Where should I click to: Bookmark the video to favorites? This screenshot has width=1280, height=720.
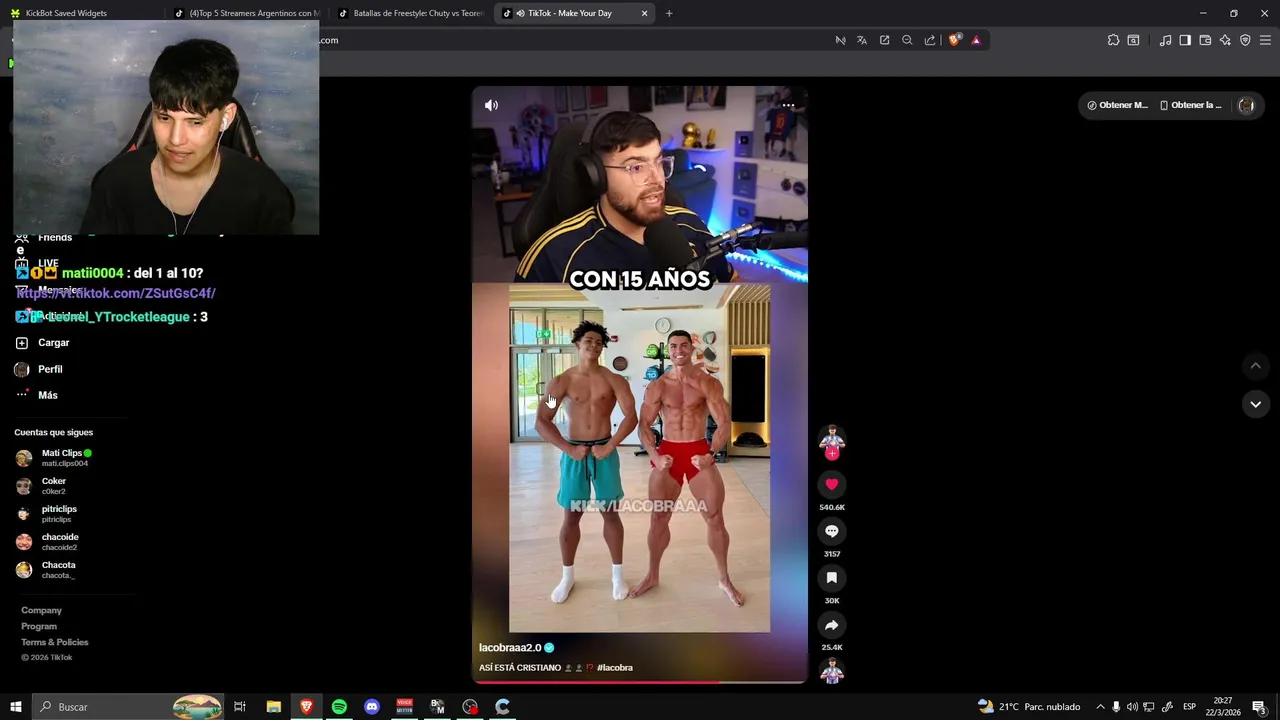(831, 578)
